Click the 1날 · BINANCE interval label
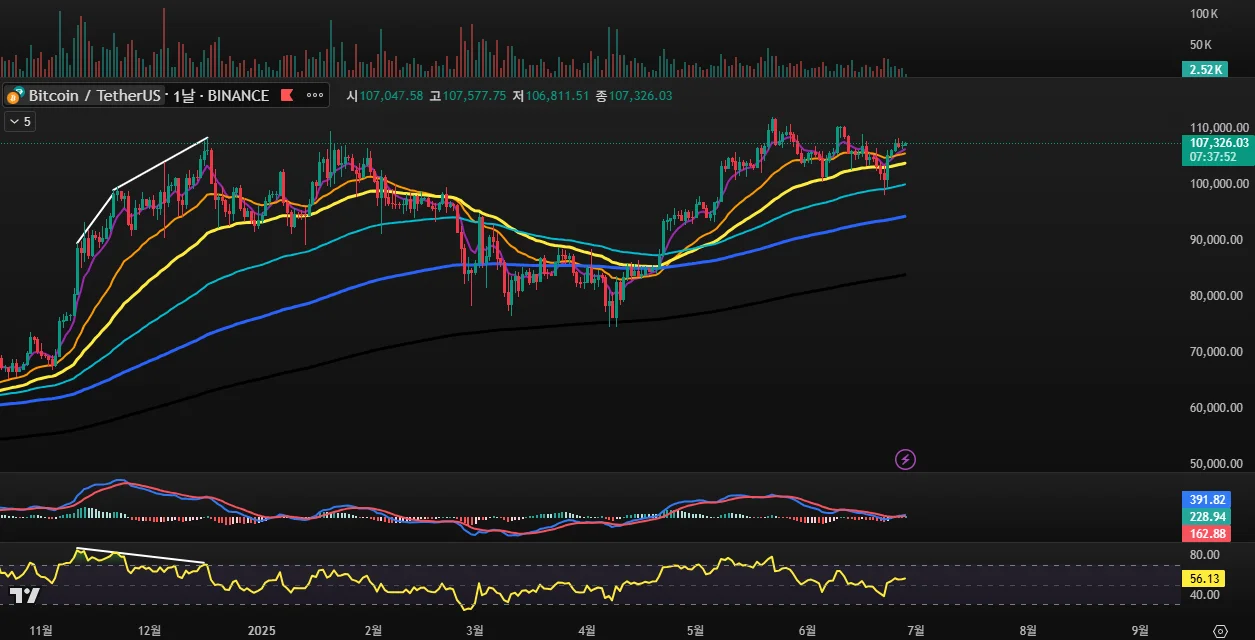Viewport: 1255px width, 640px height. (x=221, y=96)
